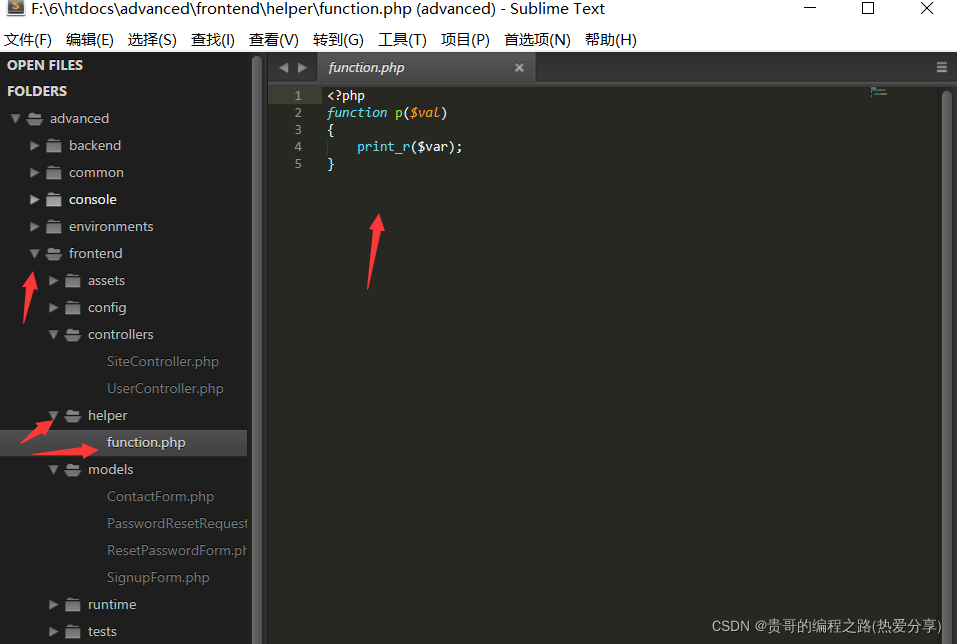Viewport: 957px width, 644px height.
Task: Go to next tab arrow
Action: (x=302, y=68)
